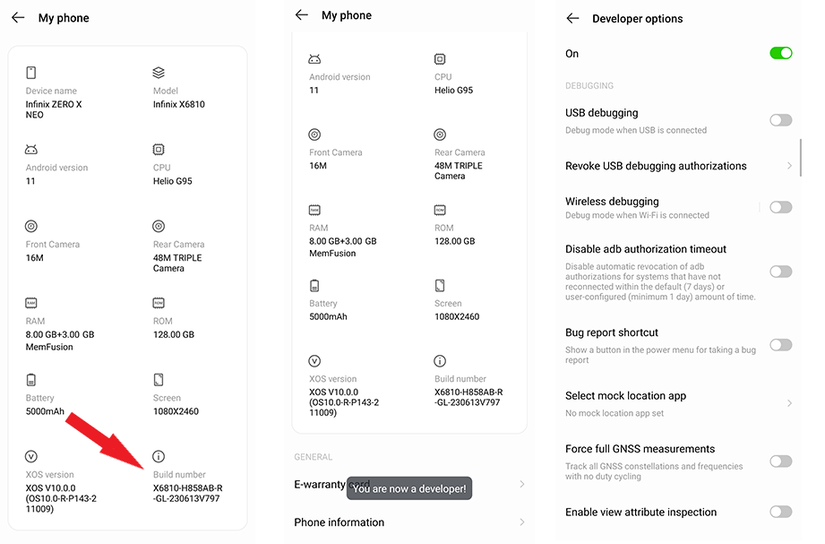Open the Phone information chevron

(x=522, y=522)
